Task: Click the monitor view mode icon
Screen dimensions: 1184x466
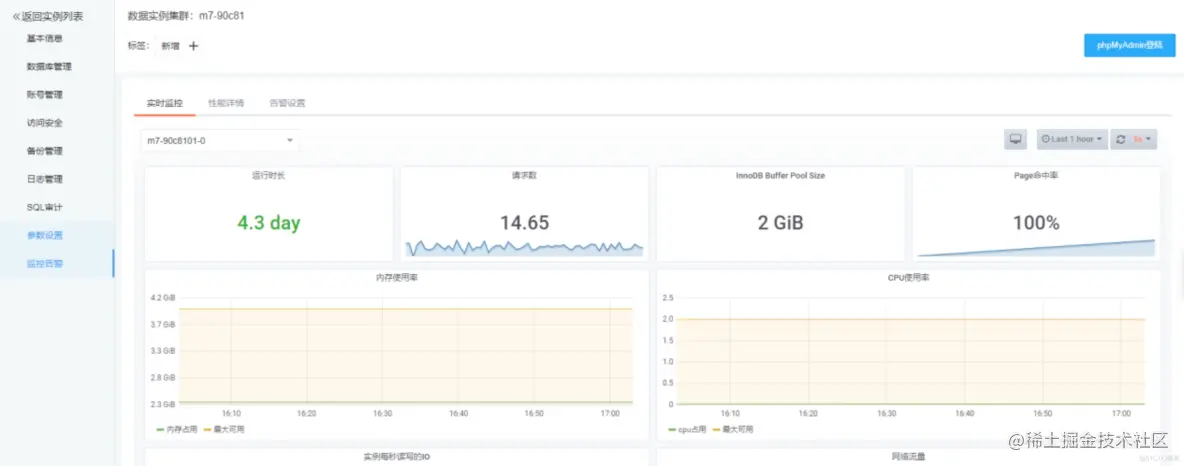Action: (1016, 140)
